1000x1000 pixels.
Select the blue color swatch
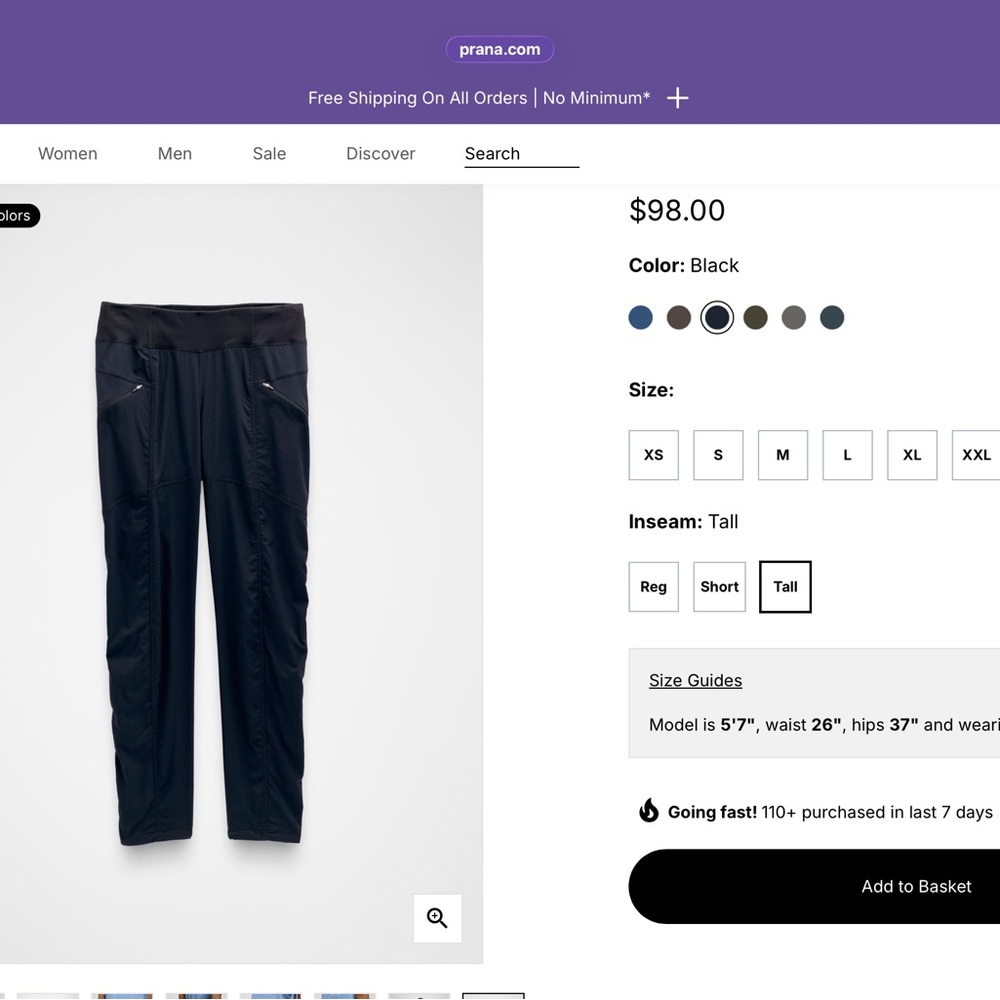(x=640, y=318)
